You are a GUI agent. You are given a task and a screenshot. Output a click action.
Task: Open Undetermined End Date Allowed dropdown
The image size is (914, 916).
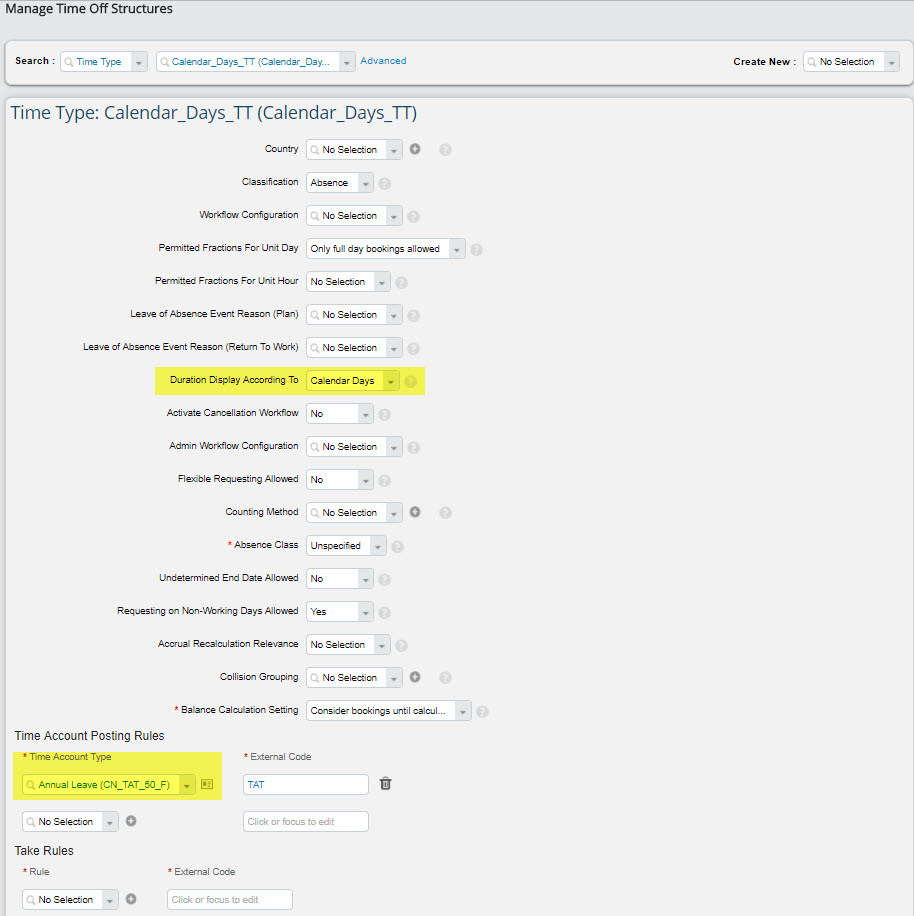coord(366,580)
